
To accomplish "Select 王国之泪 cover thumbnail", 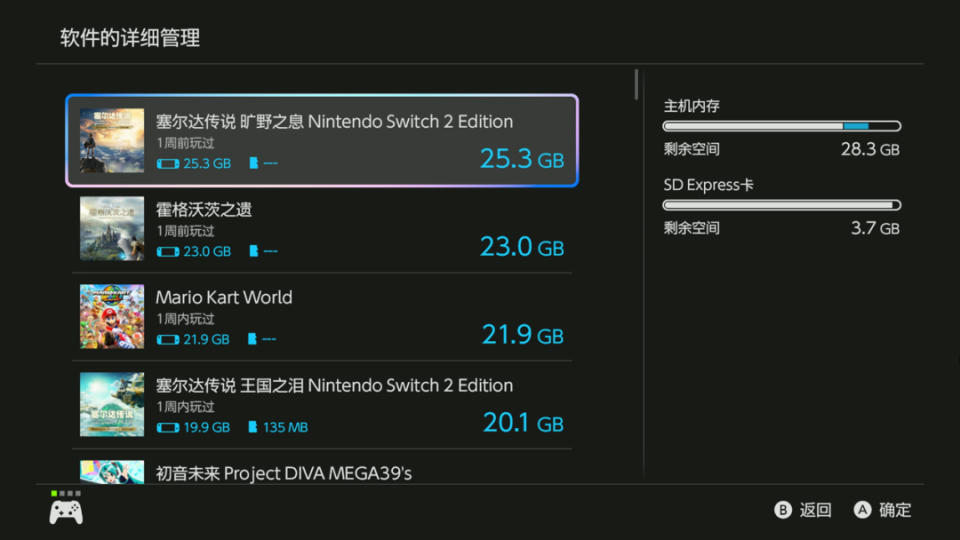I will pyautogui.click(x=112, y=404).
